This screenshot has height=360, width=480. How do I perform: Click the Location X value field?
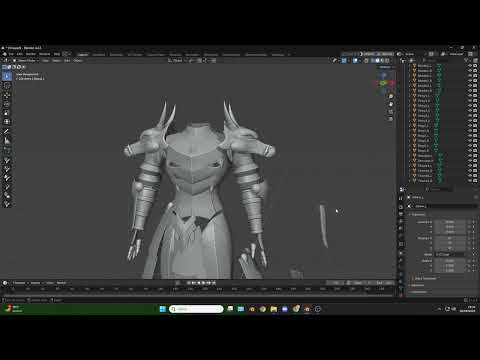coord(450,222)
